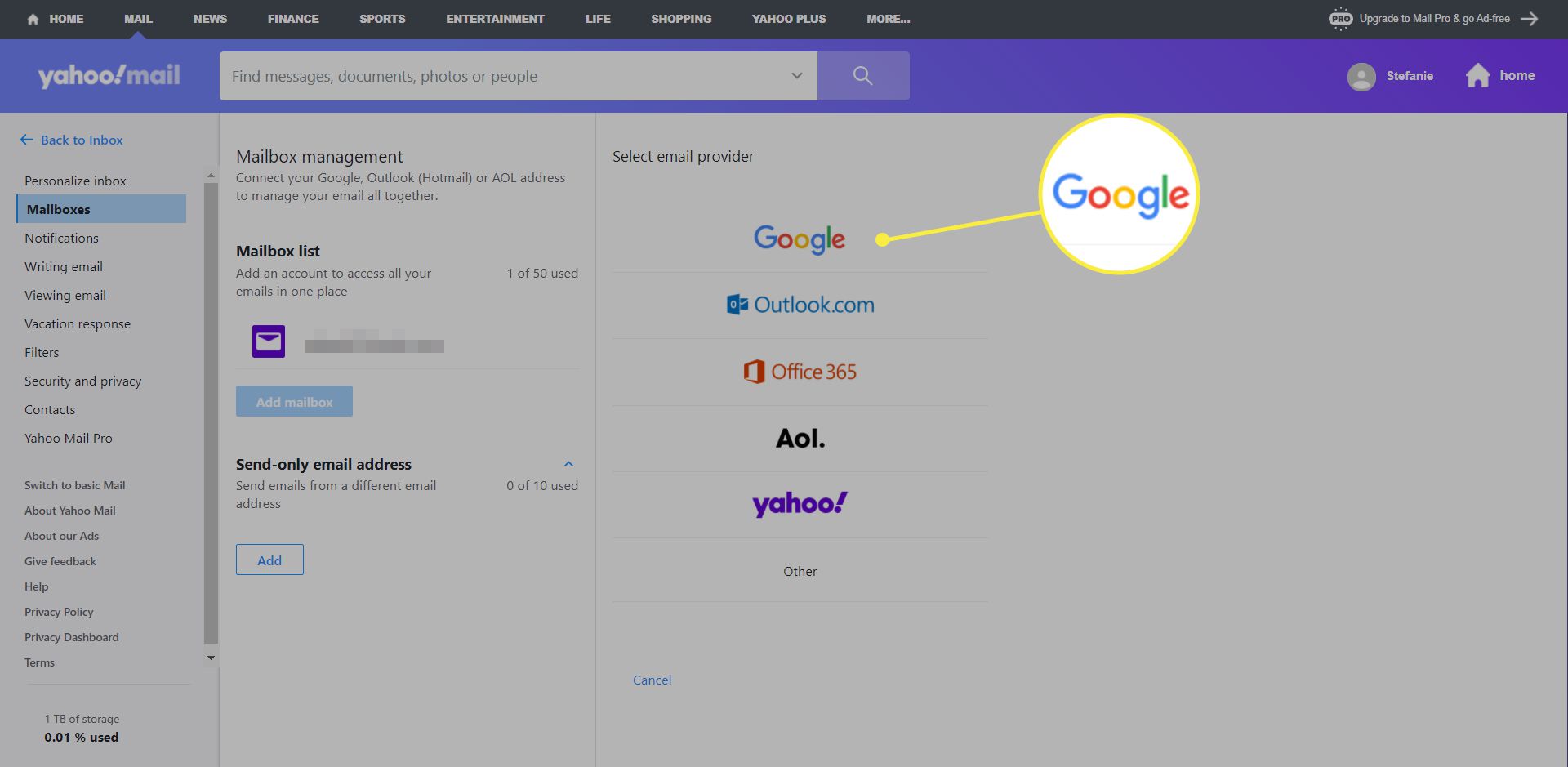This screenshot has height=767, width=1568.
Task: Click the Upgrade to Mail Pro arrow
Action: [1530, 18]
